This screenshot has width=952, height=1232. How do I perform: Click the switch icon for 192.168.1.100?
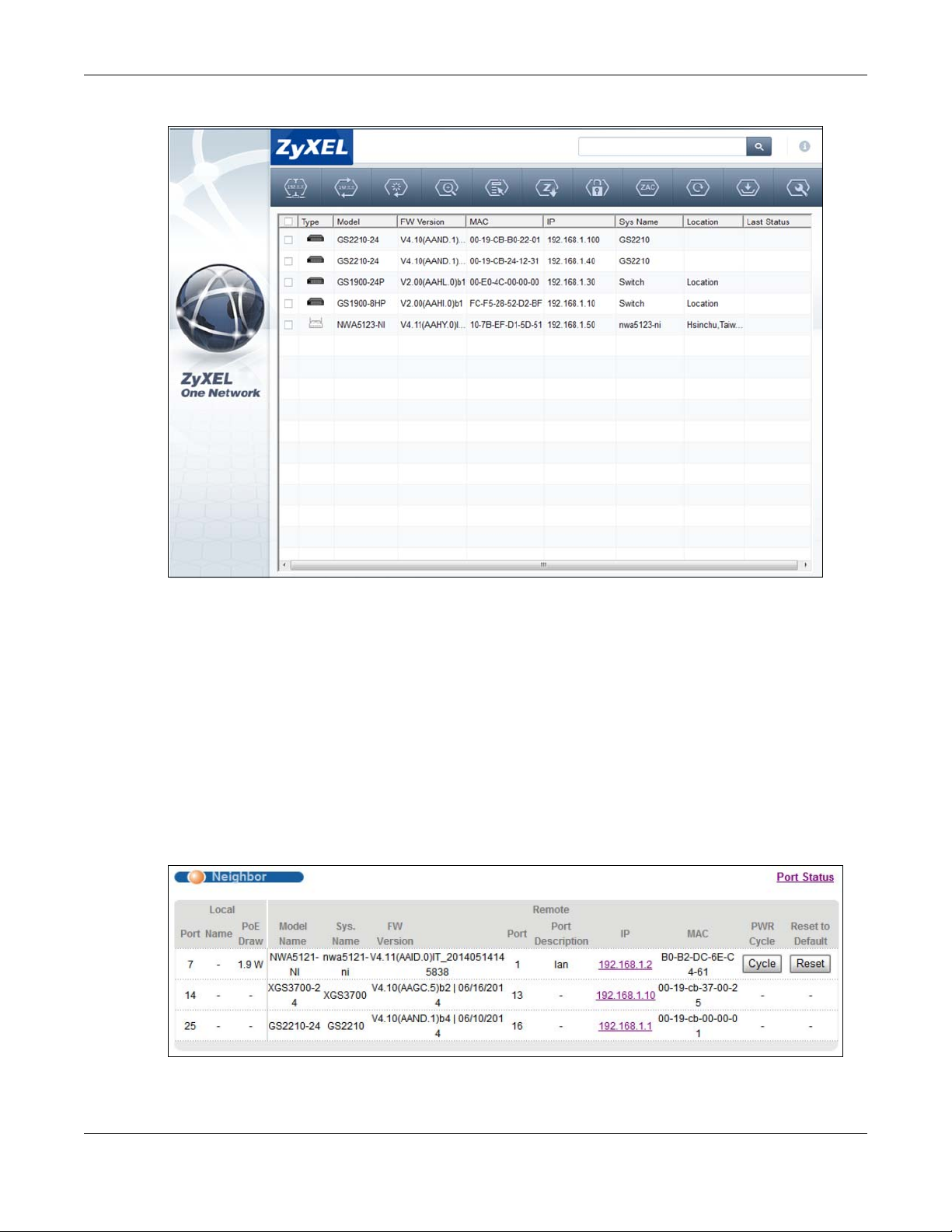(316, 239)
